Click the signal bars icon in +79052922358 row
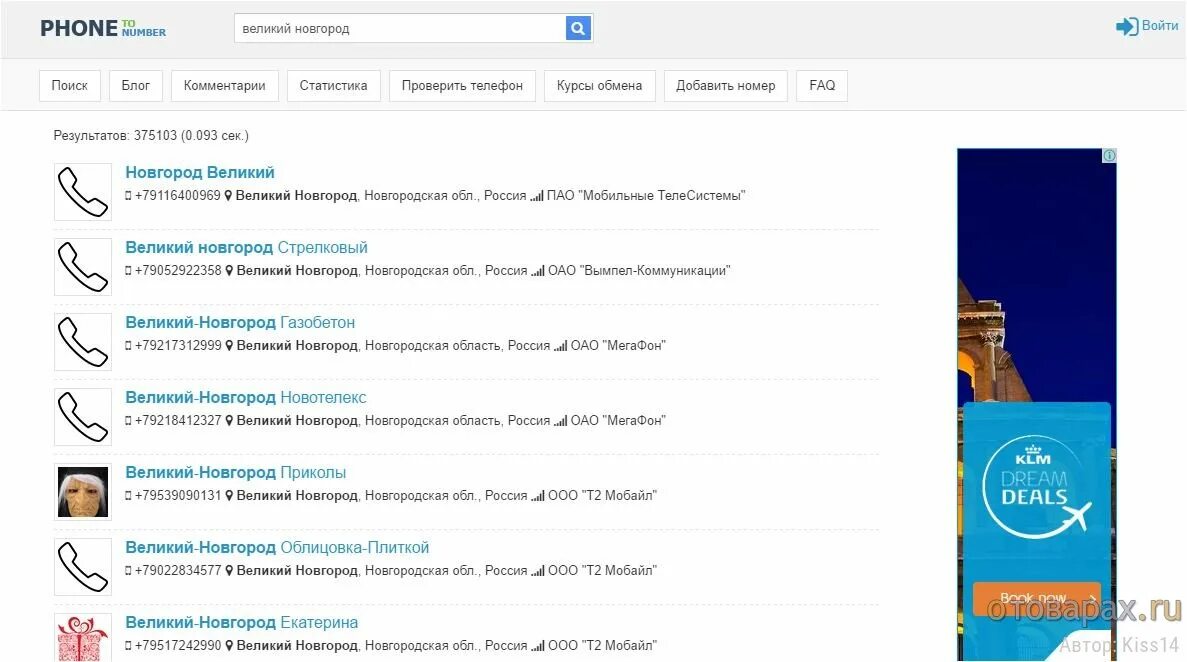The height and width of the screenshot is (662, 1187). [x=537, y=271]
